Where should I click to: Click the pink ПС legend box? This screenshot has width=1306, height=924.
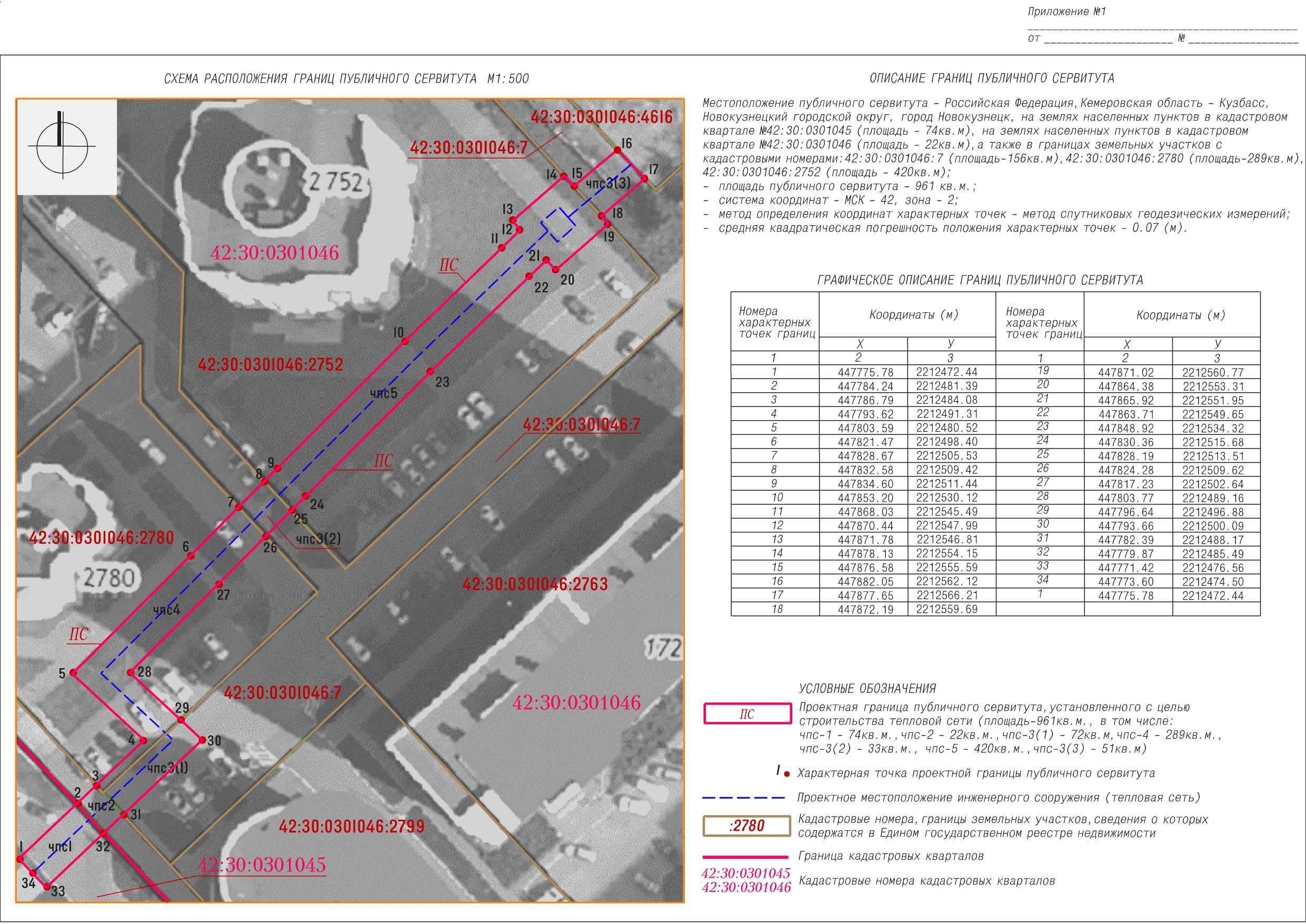[747, 714]
